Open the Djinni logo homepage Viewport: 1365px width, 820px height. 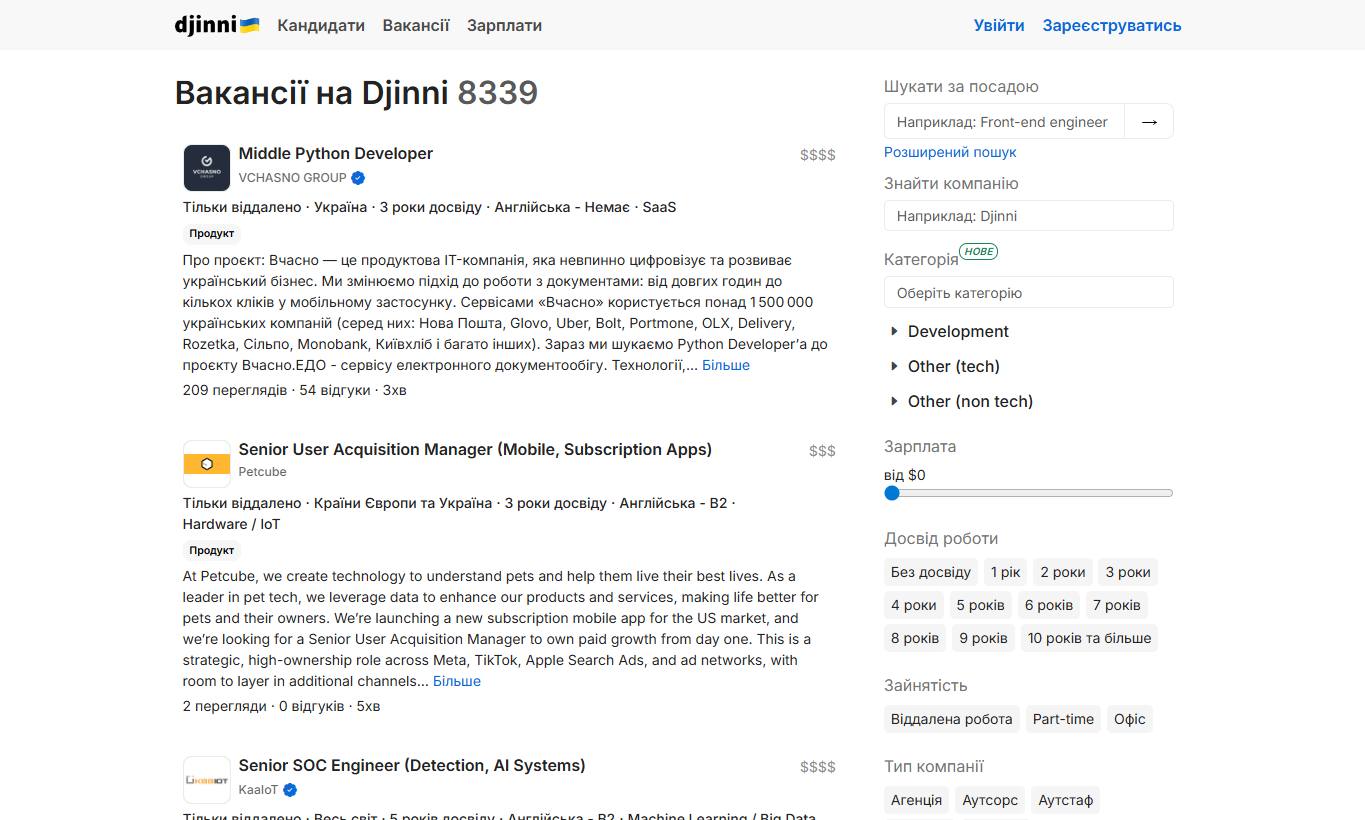(x=217, y=25)
